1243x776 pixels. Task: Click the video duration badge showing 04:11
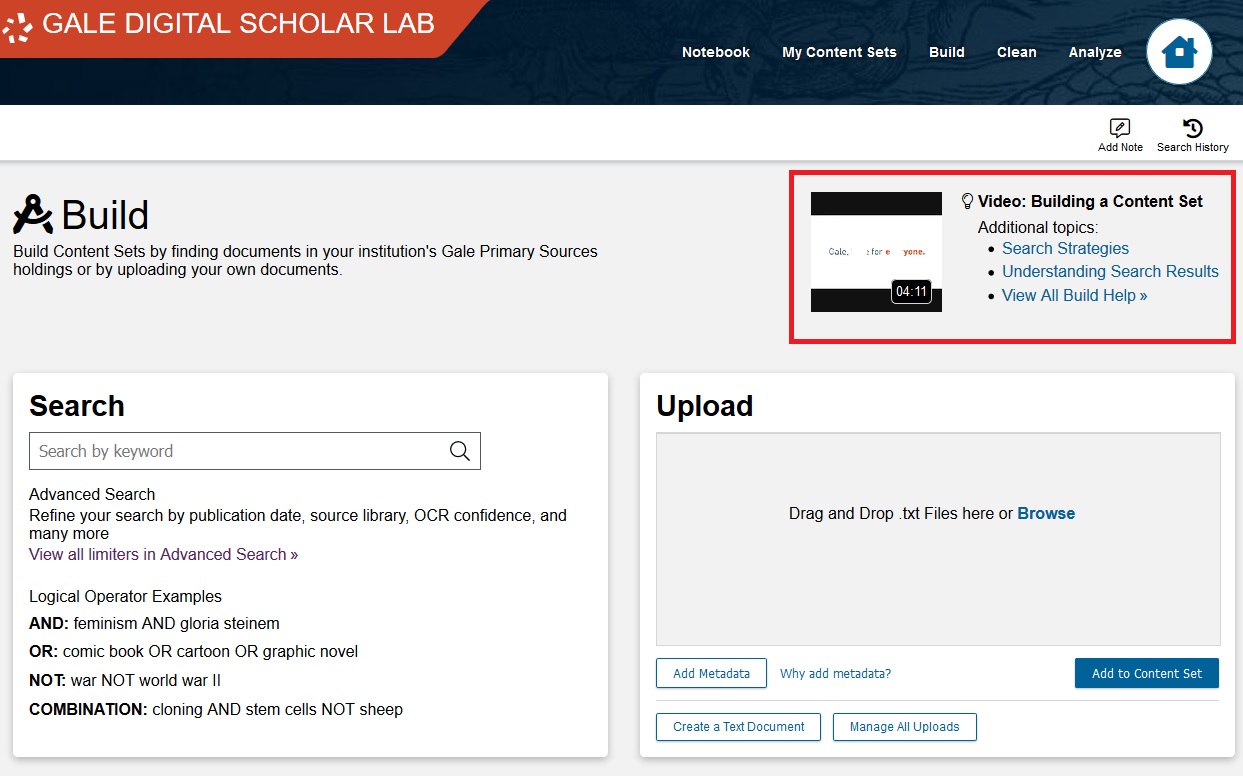click(909, 292)
